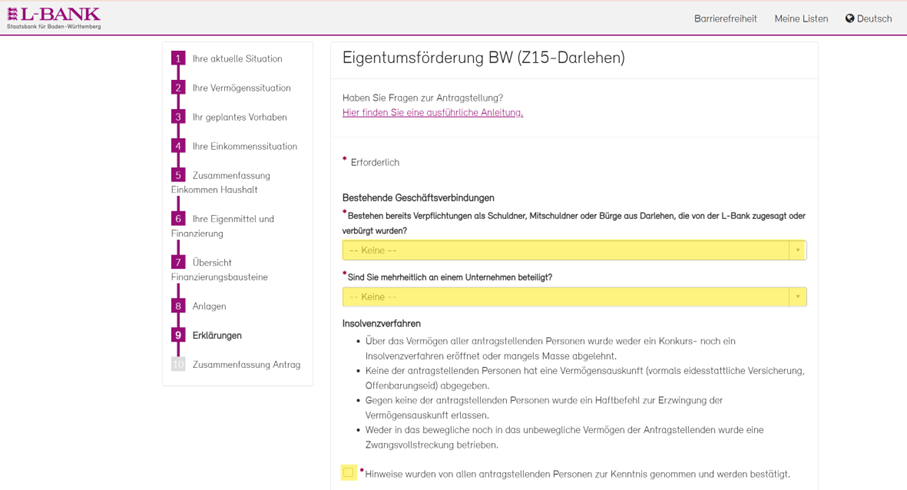The height and width of the screenshot is (490, 907).
Task: Select step 1 number badge
Action: (178, 59)
